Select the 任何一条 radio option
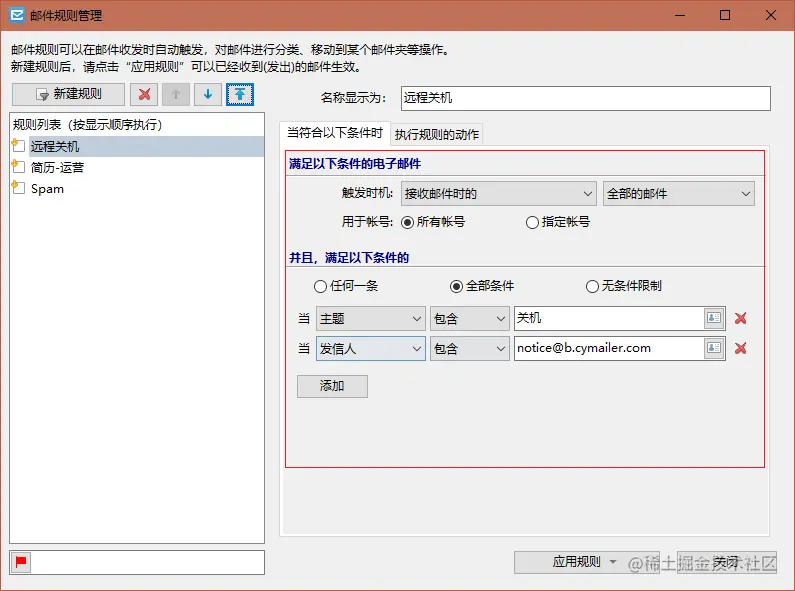The image size is (795, 591). pos(320,286)
